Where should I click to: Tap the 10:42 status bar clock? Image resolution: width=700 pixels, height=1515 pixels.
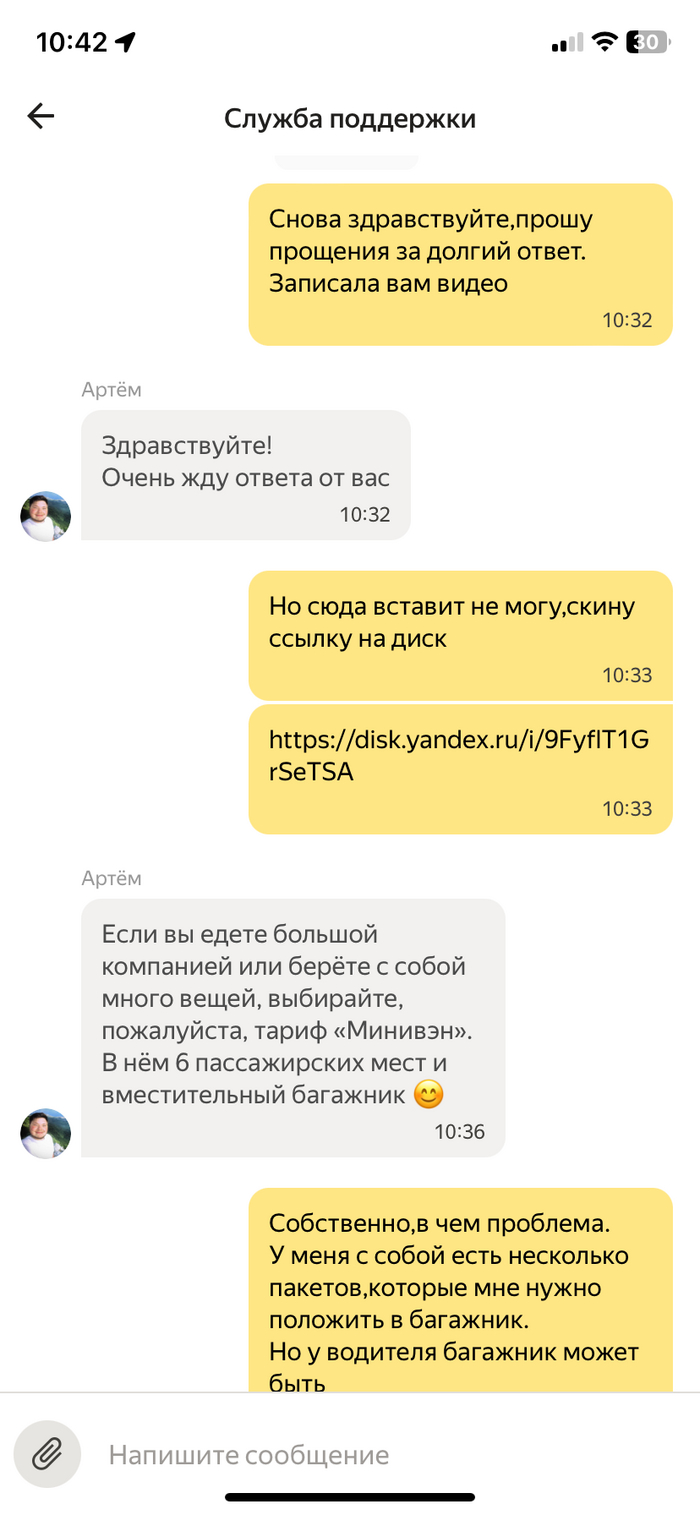(71, 42)
